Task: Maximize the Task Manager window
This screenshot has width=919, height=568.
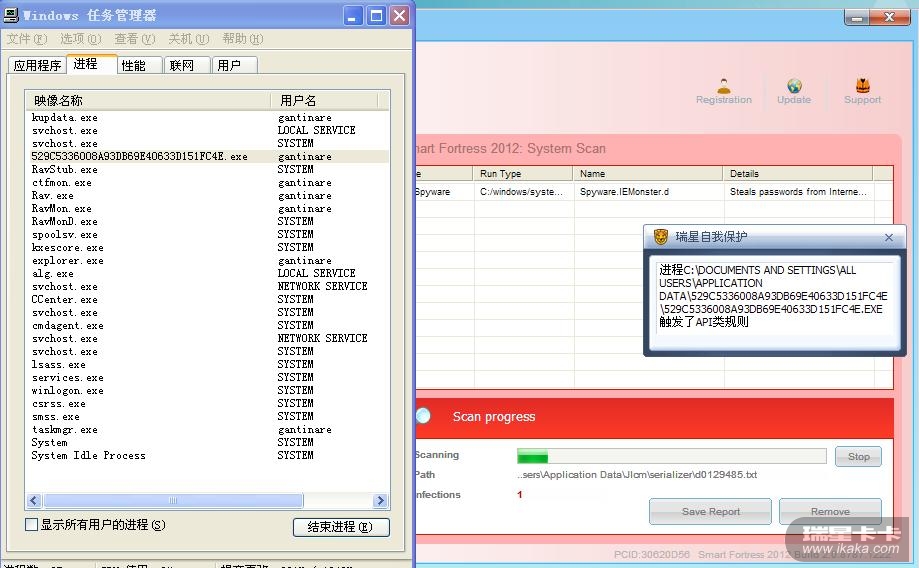Action: [x=376, y=16]
